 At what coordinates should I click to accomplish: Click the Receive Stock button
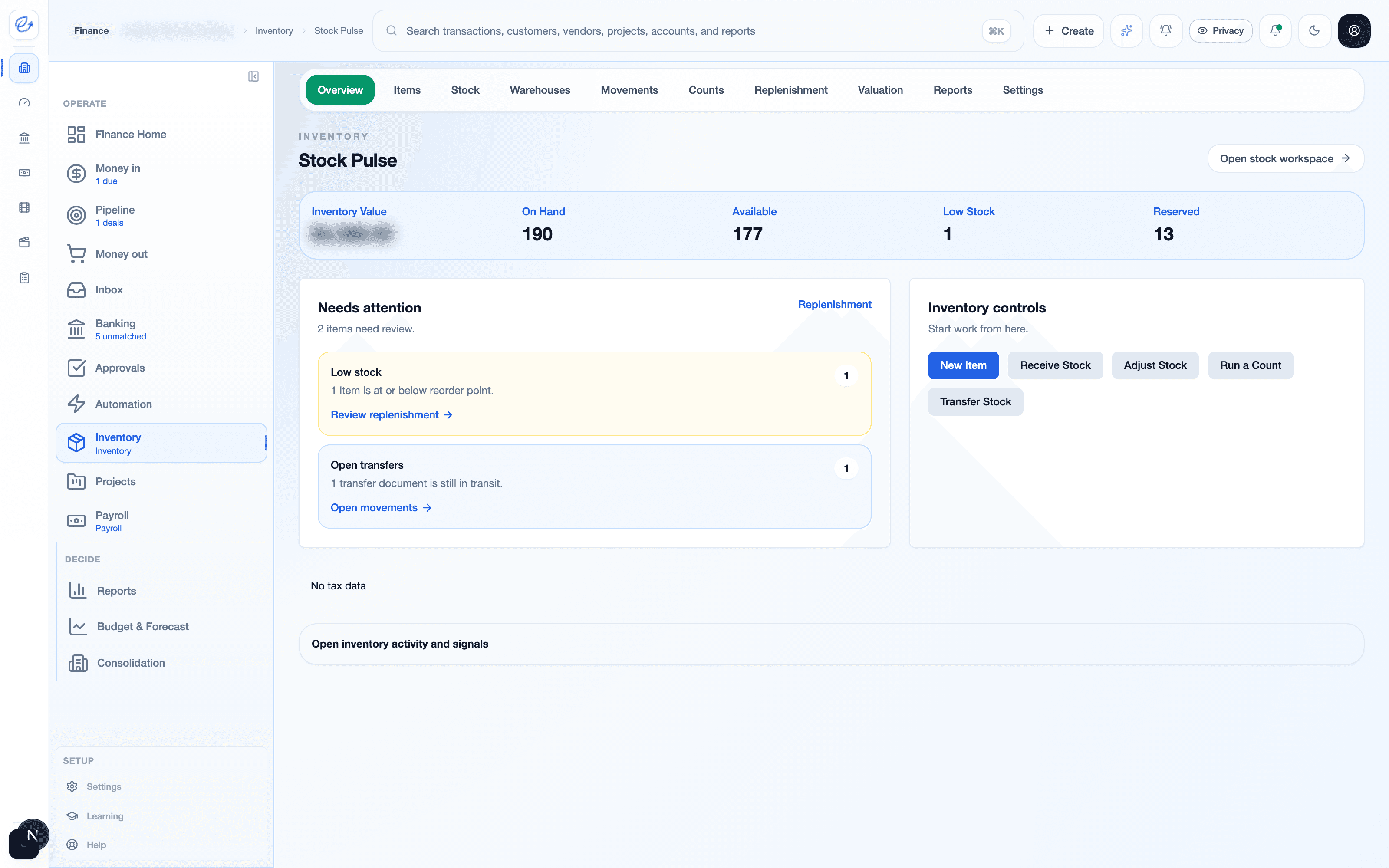tap(1055, 365)
